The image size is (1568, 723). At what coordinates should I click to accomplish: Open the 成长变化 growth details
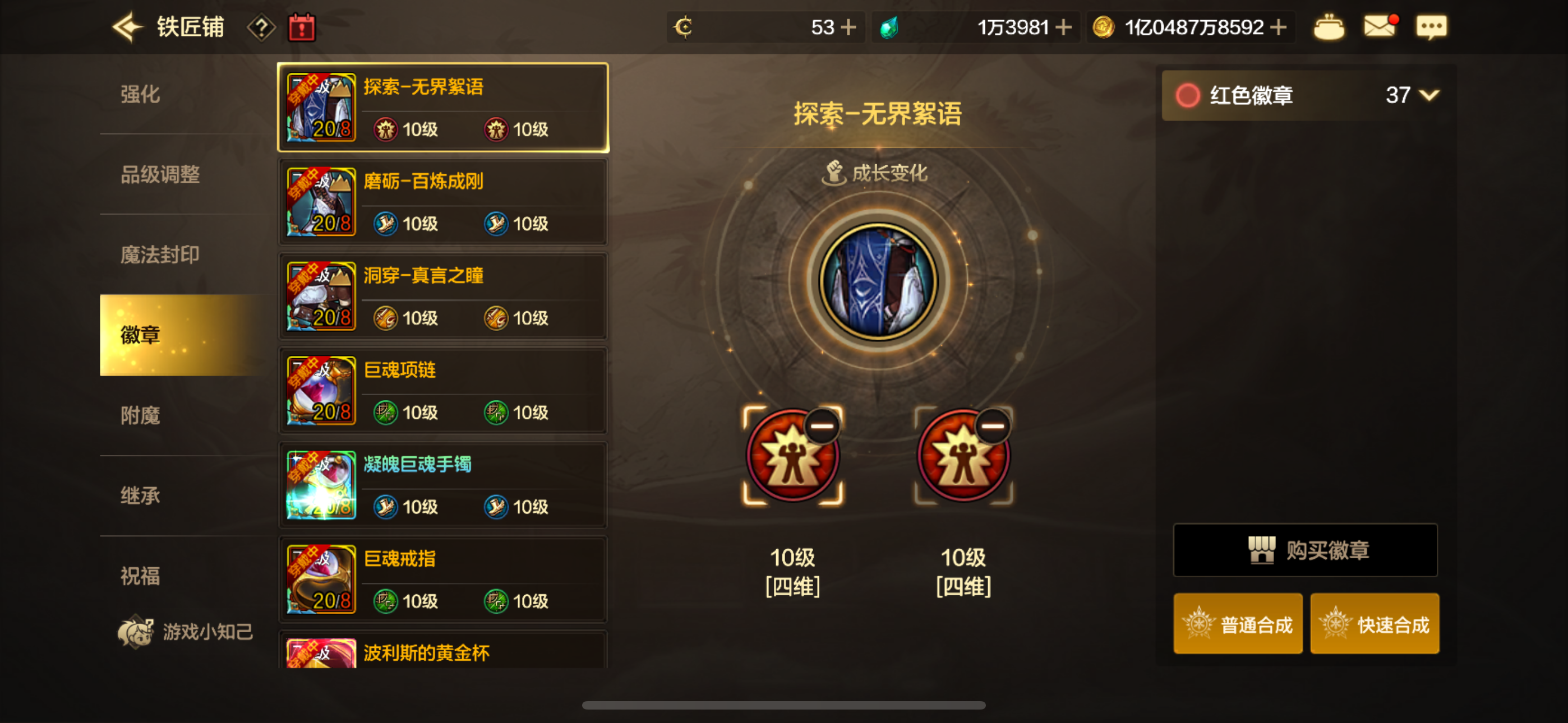pos(875,173)
